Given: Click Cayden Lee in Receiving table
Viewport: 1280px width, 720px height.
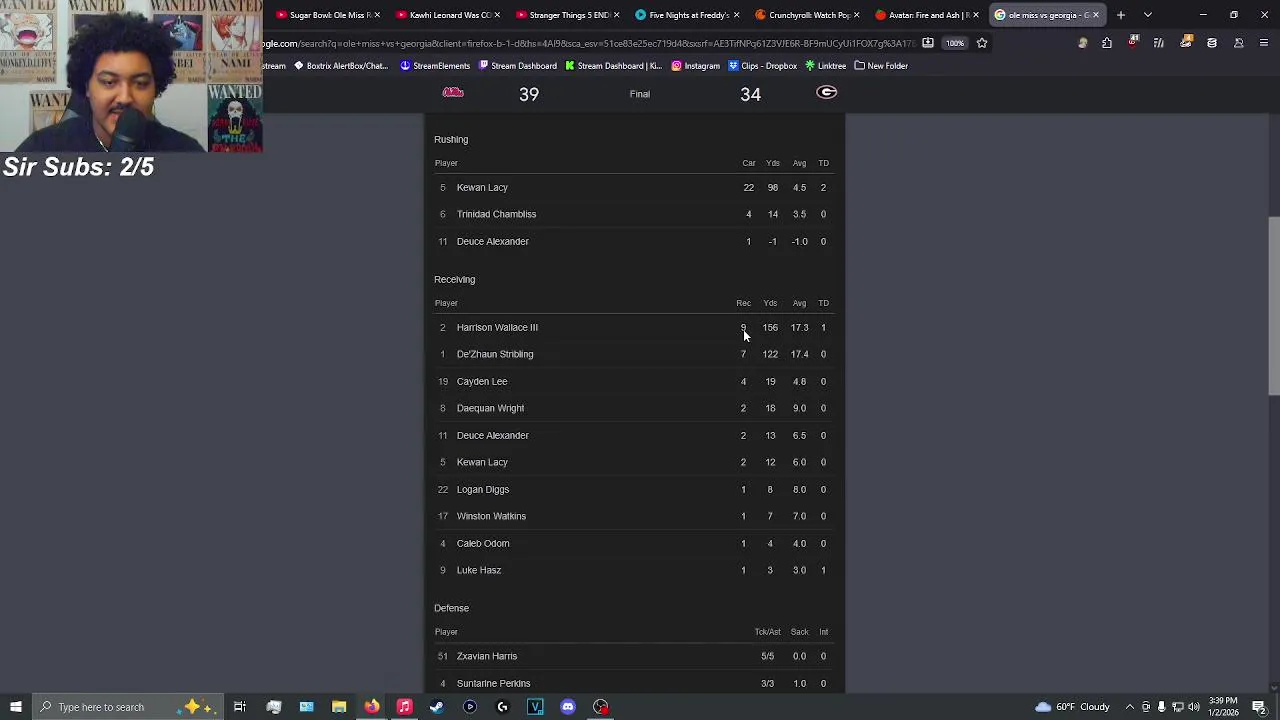Looking at the screenshot, I should (x=482, y=381).
